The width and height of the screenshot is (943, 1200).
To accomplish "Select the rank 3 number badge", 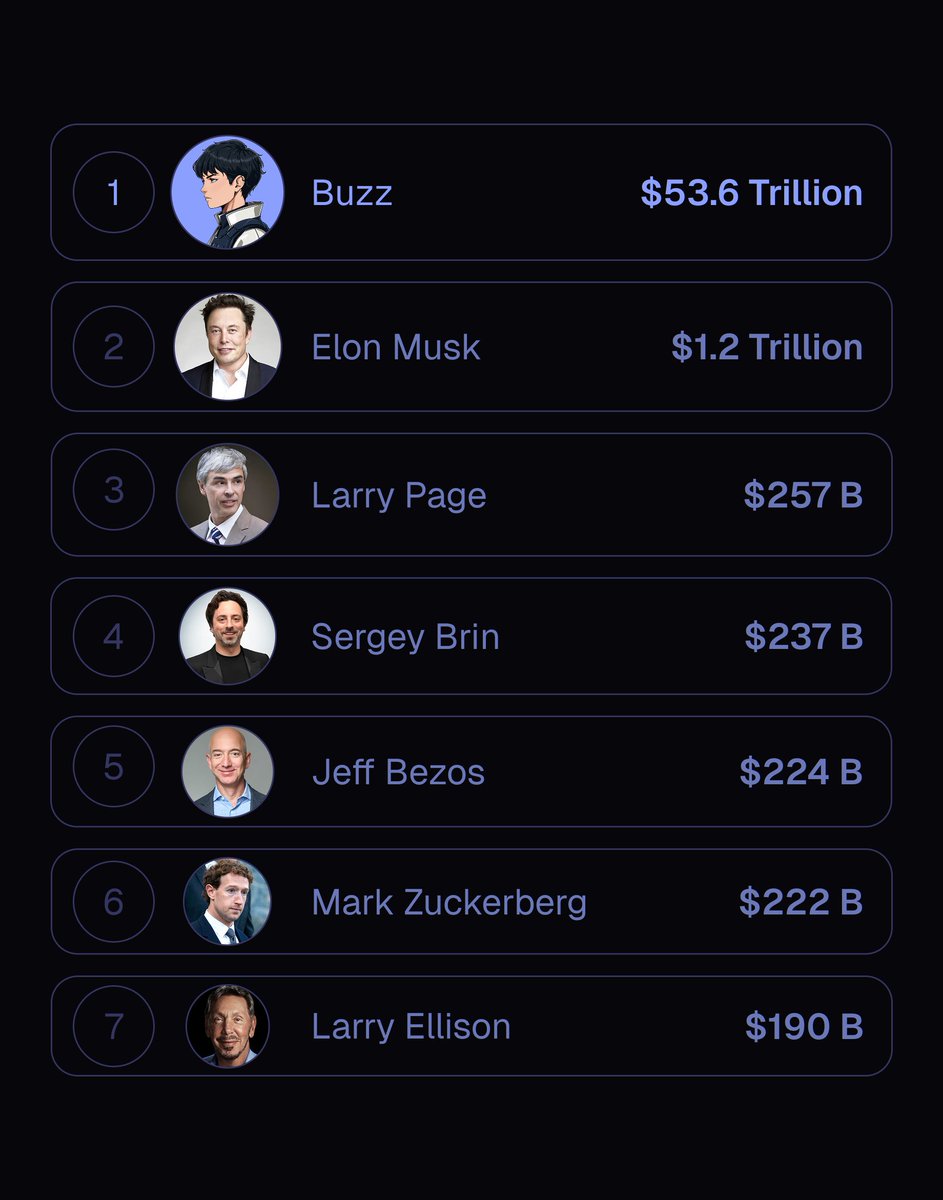I will click(x=114, y=490).
